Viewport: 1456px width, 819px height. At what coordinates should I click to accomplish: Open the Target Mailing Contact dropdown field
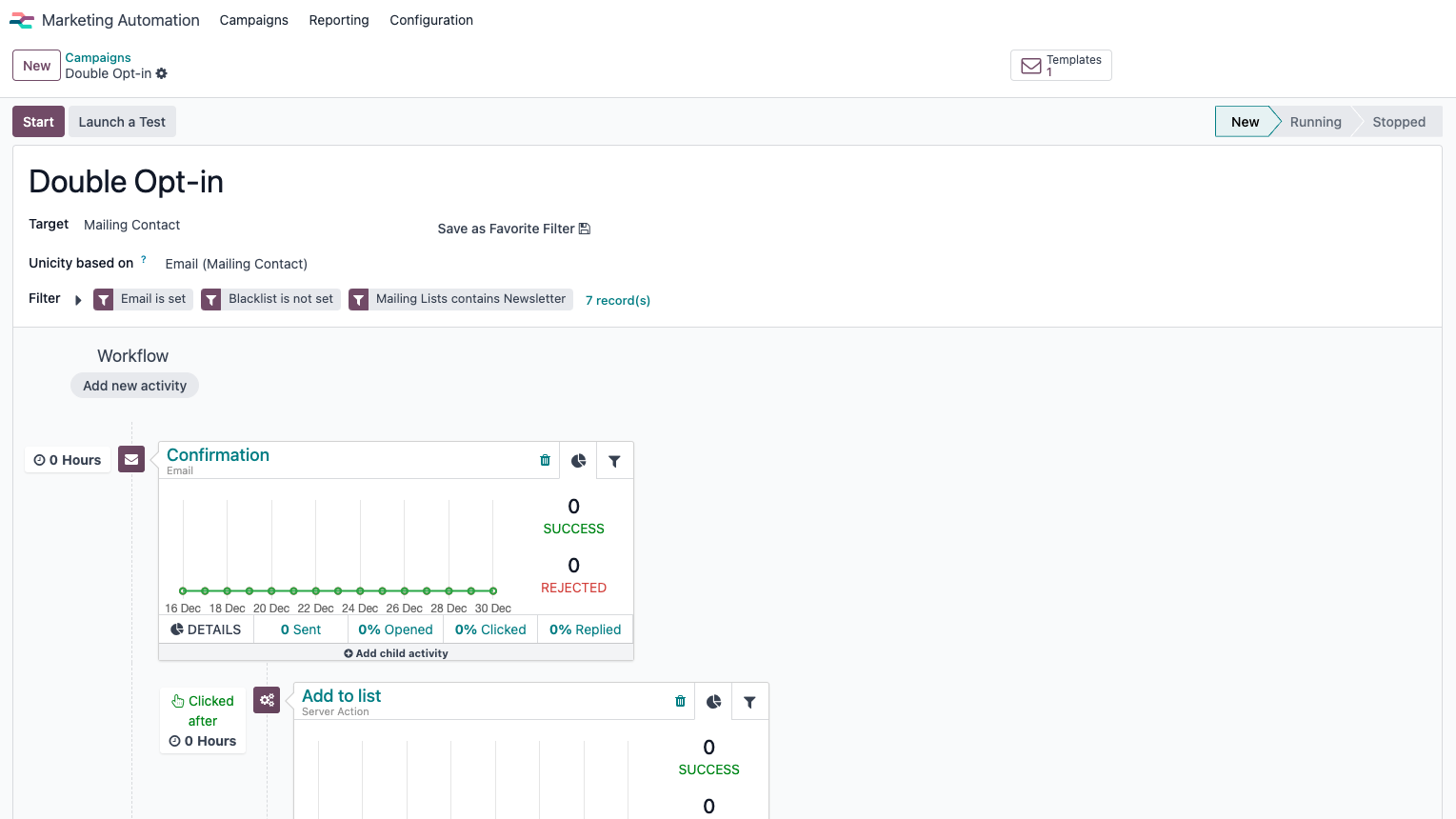click(x=132, y=225)
